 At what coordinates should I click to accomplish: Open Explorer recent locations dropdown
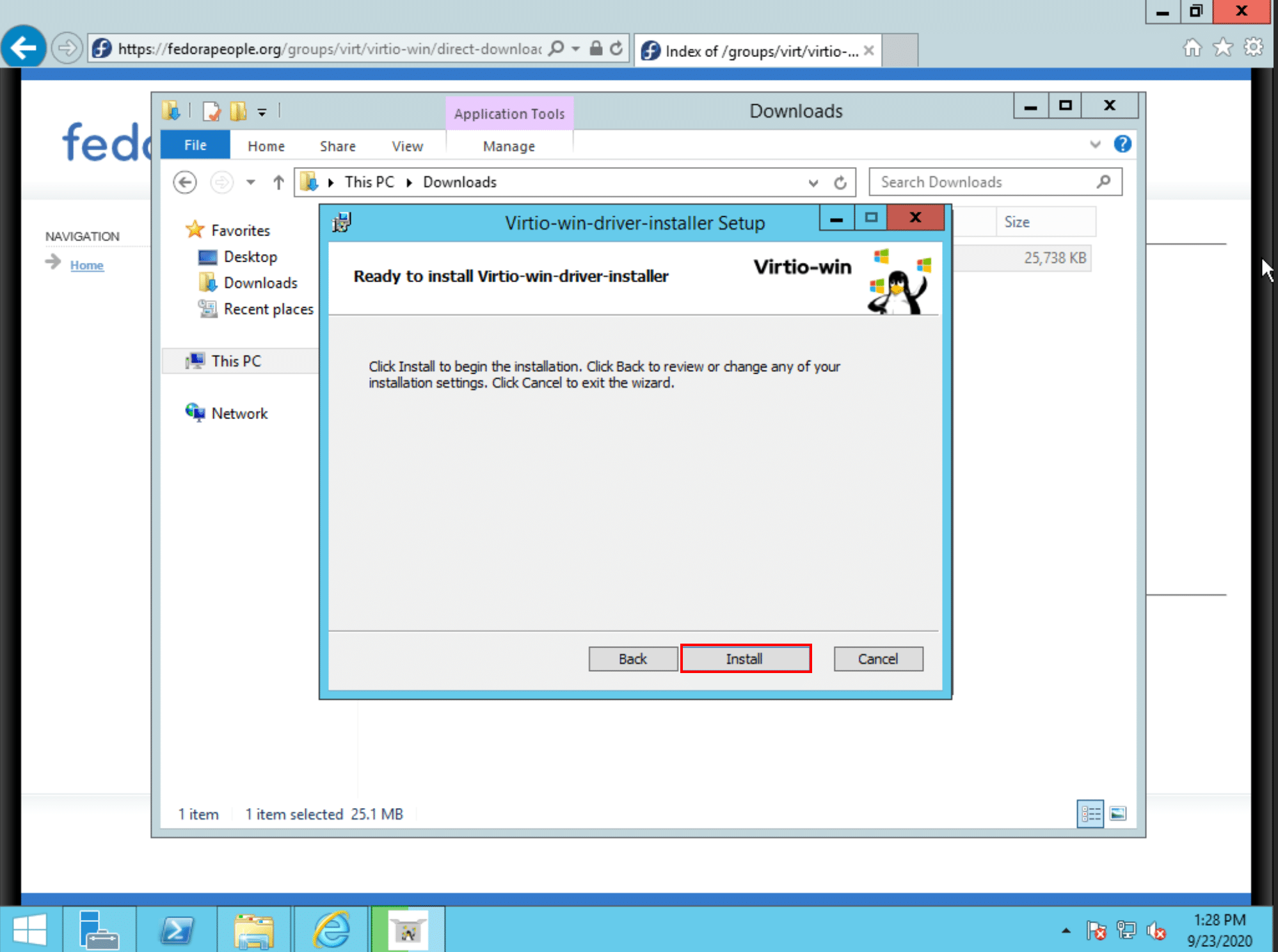pos(251,182)
